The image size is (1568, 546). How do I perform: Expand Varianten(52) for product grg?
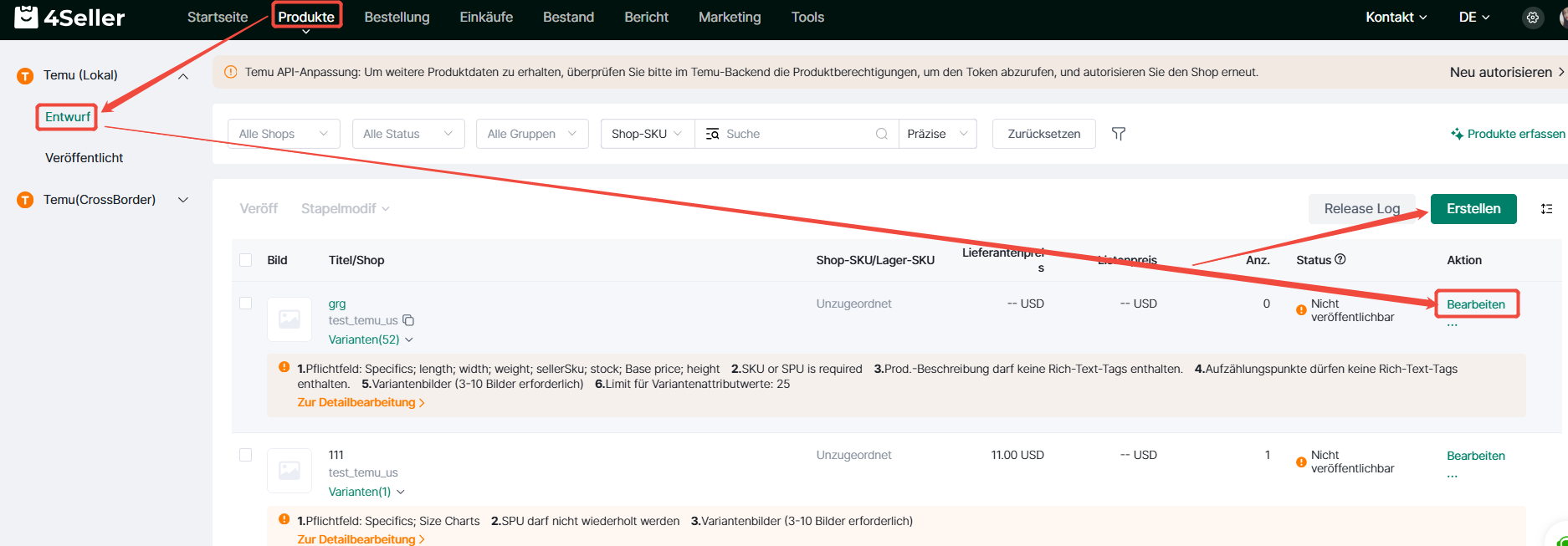pos(371,339)
